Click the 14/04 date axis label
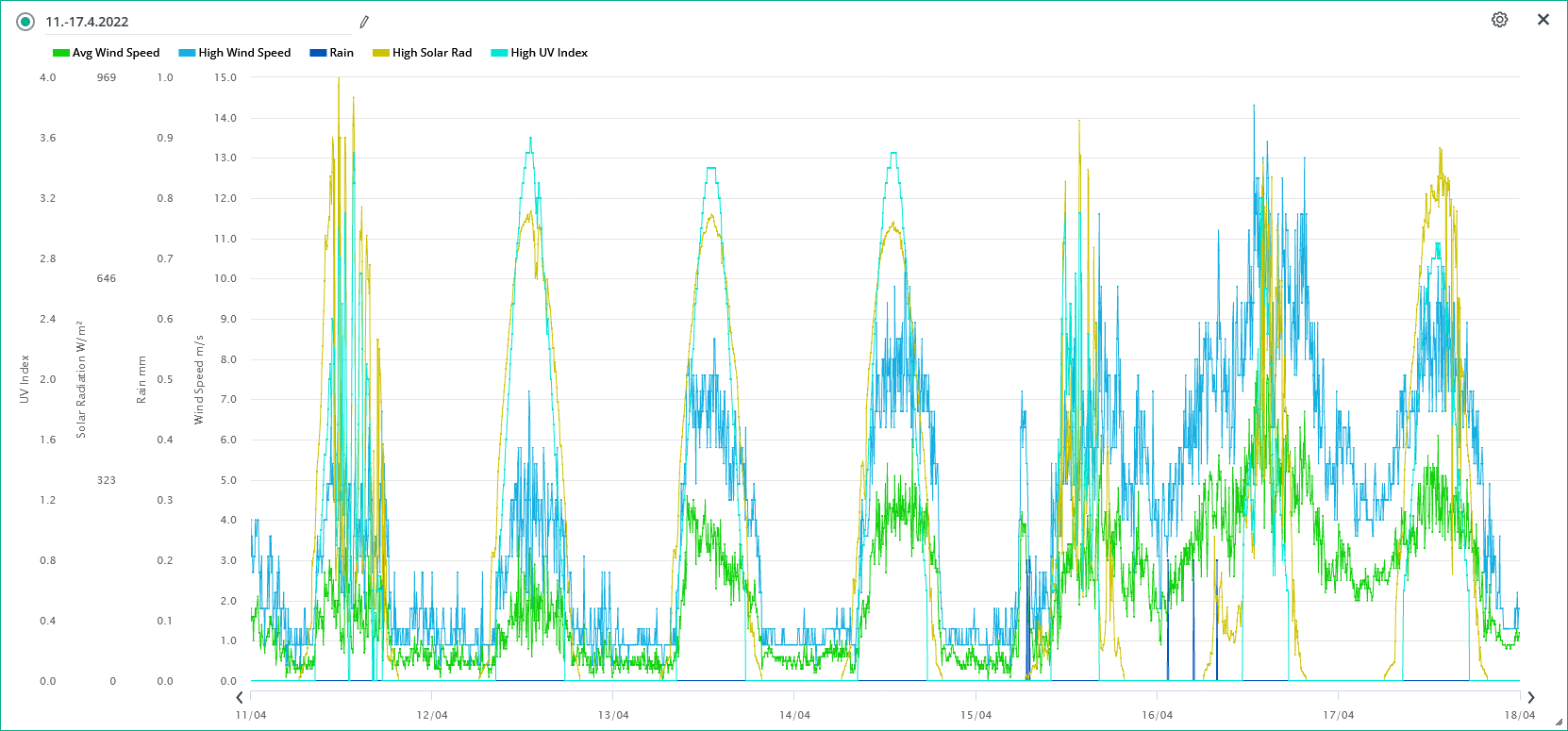1568x731 pixels. click(x=794, y=715)
